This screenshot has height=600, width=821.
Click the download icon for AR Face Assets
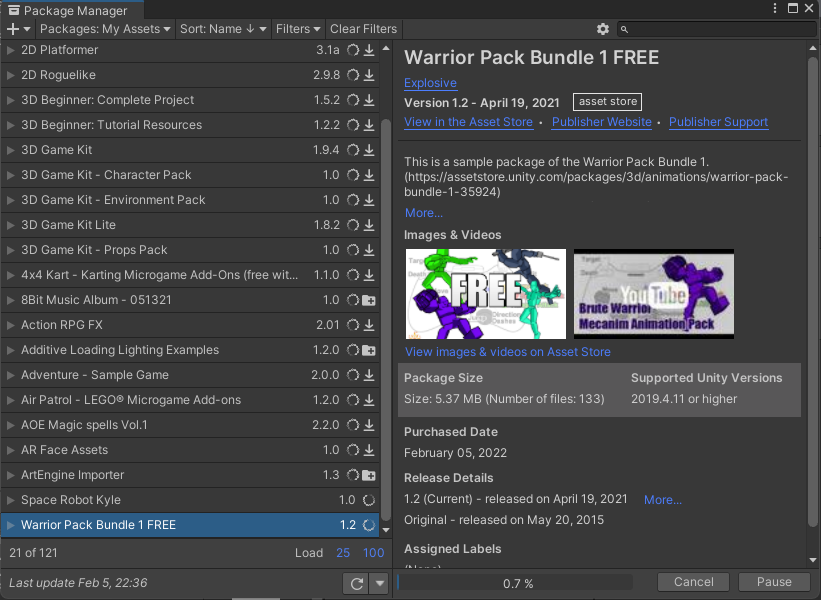[x=369, y=450]
